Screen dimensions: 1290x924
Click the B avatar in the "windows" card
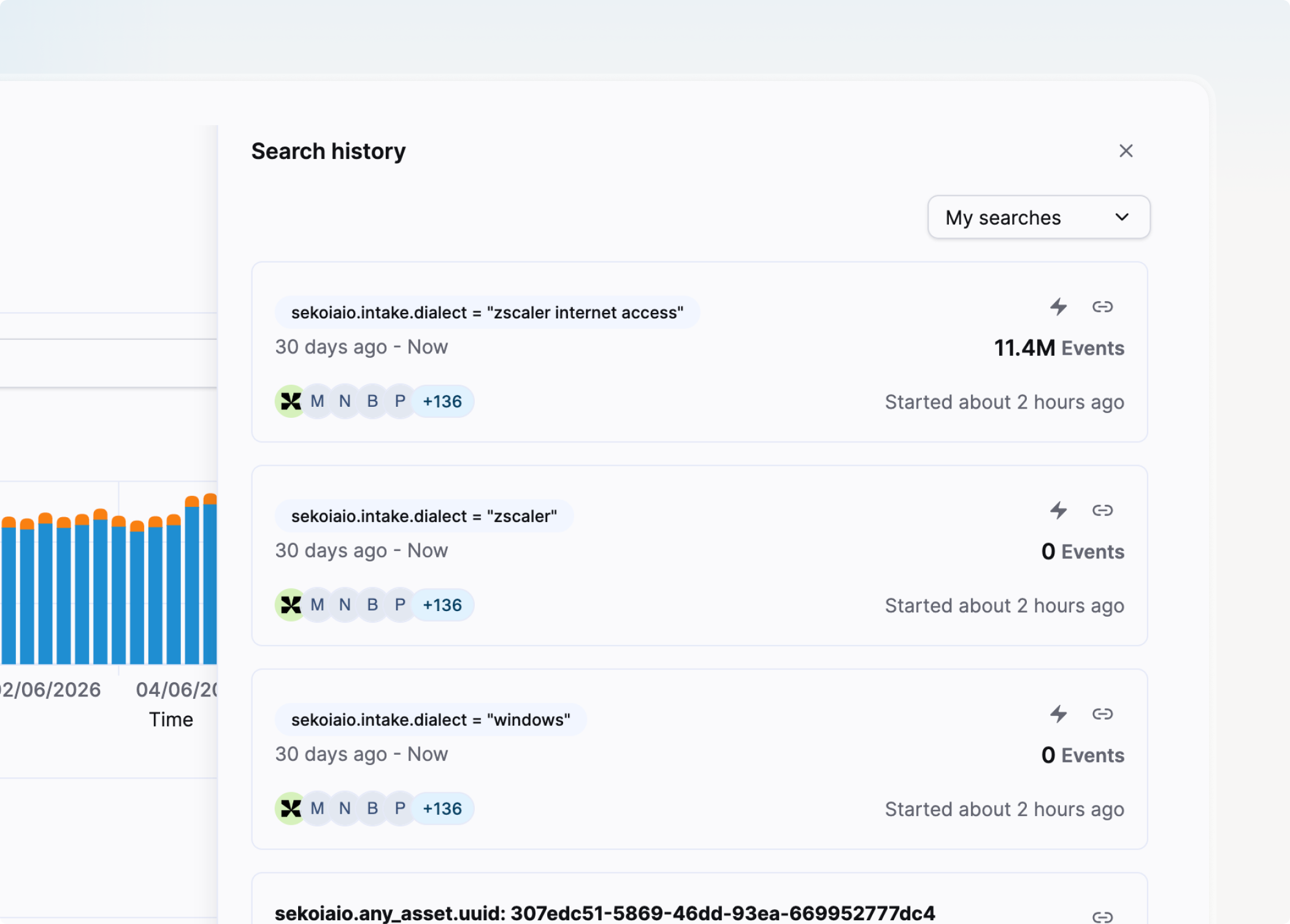tap(372, 809)
